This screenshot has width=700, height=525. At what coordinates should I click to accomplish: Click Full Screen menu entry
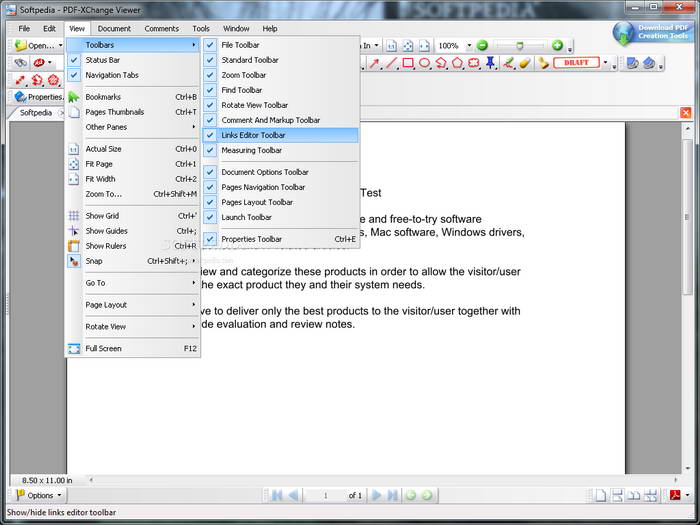133,348
